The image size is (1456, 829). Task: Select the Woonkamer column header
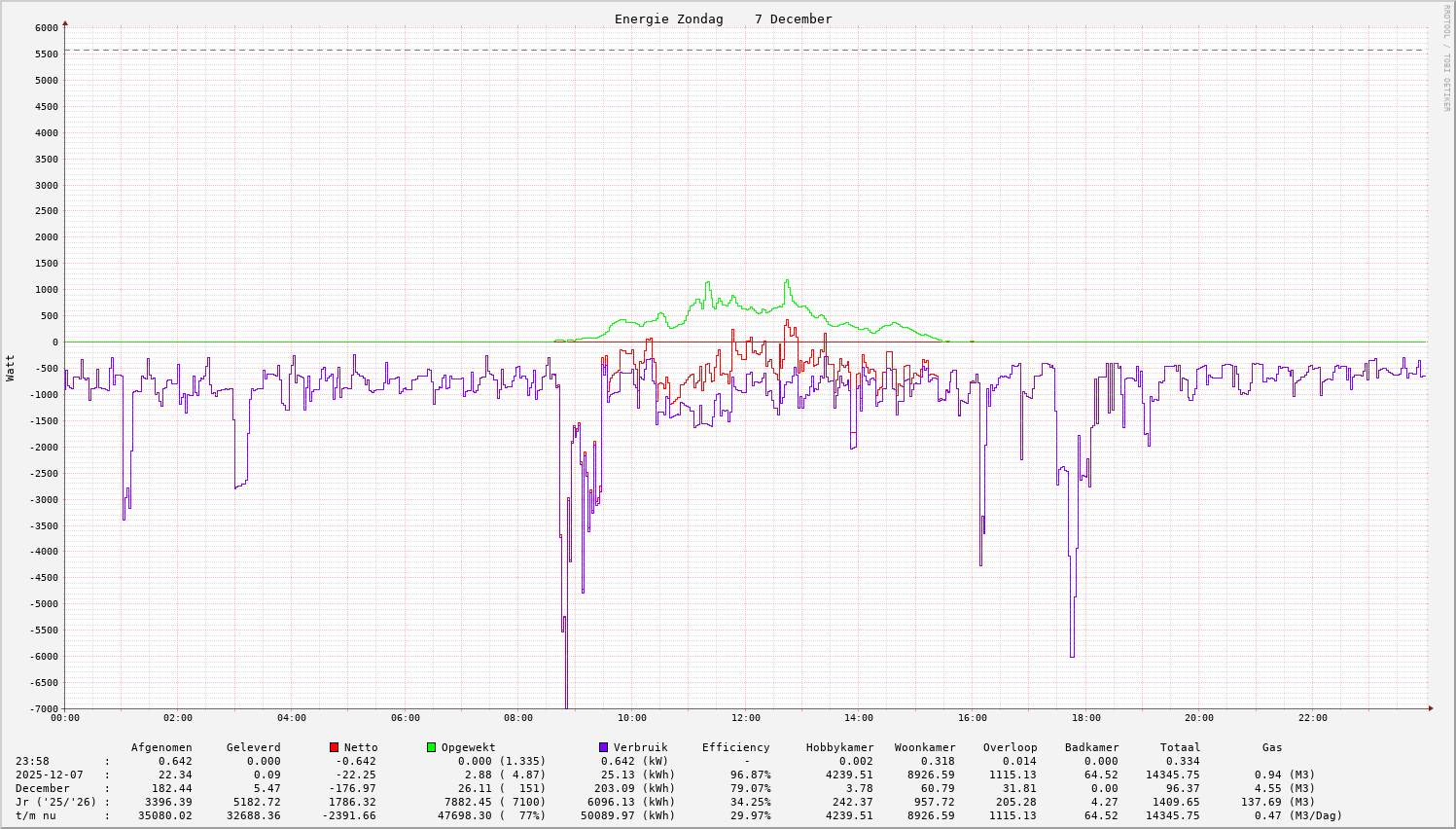(x=925, y=747)
